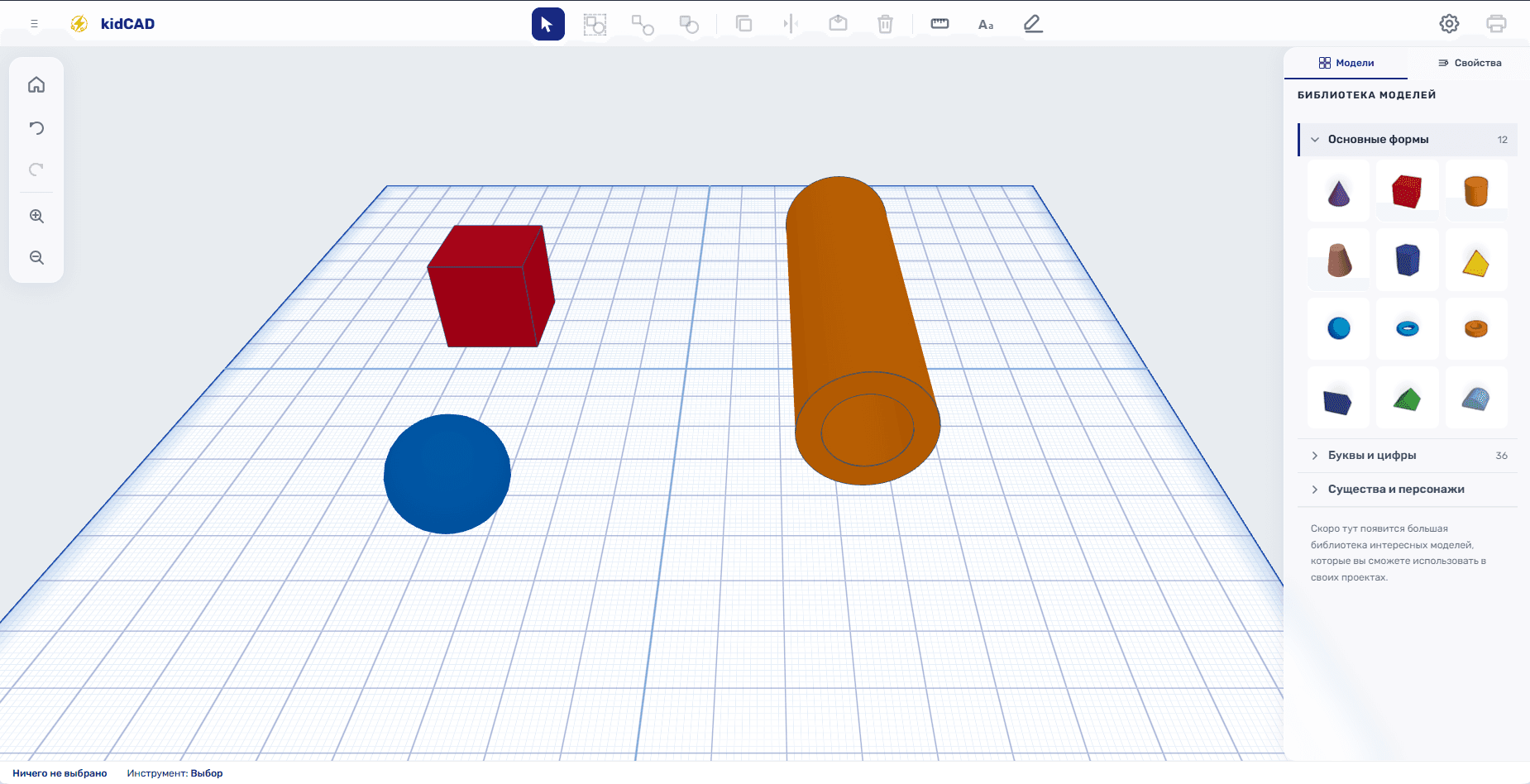The width and height of the screenshot is (1530, 784).
Task: Add the blue hexagonal prism shape
Action: (1407, 261)
